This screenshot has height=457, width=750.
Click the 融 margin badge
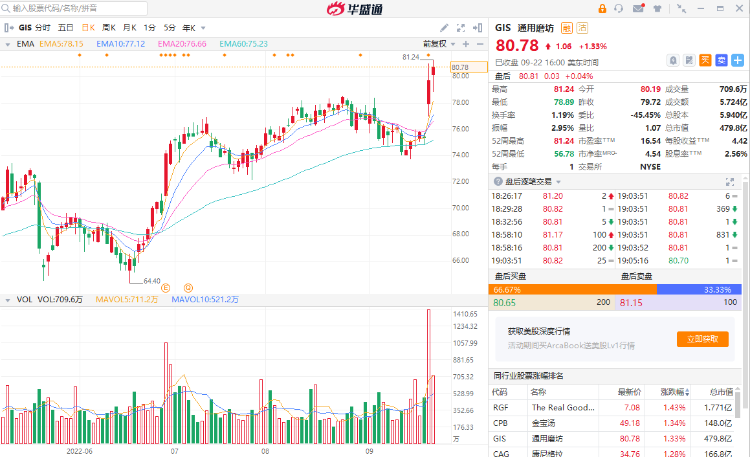pos(566,28)
